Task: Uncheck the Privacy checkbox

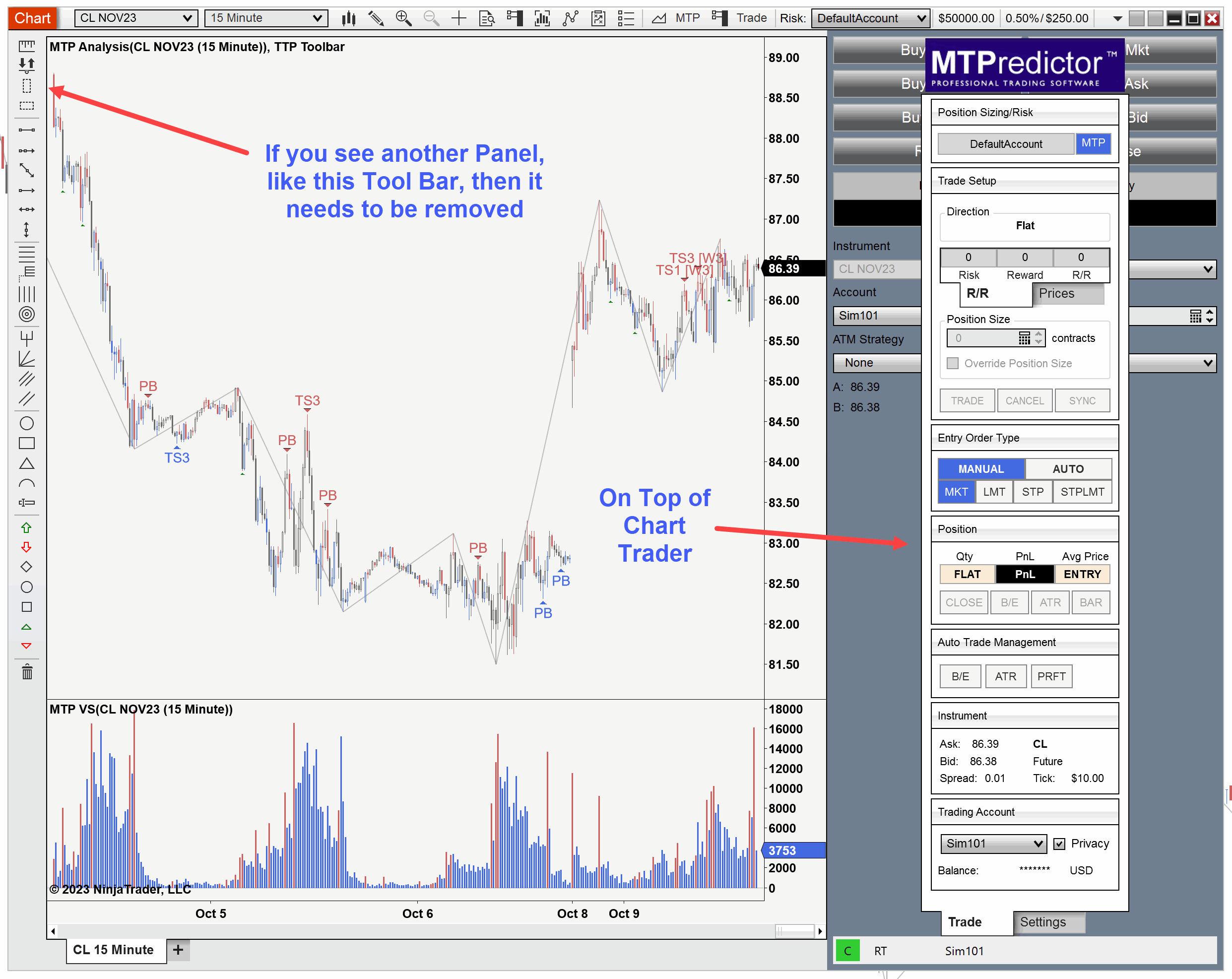Action: click(1059, 844)
